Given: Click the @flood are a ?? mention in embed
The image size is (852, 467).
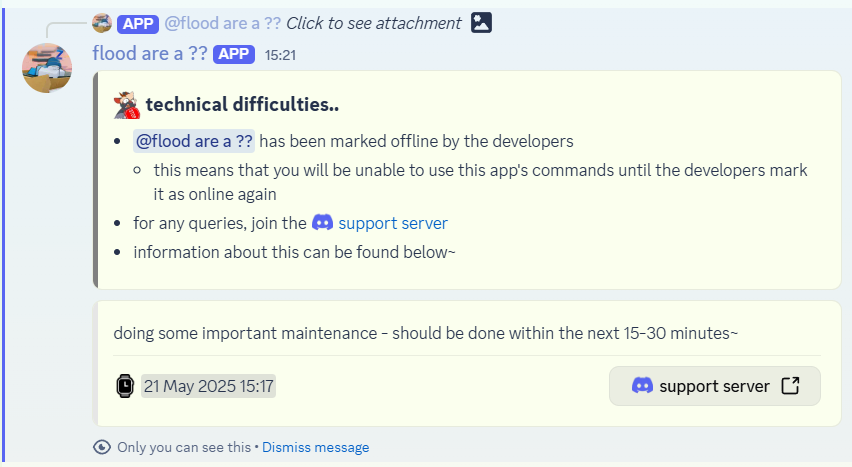Looking at the screenshot, I should point(194,141).
